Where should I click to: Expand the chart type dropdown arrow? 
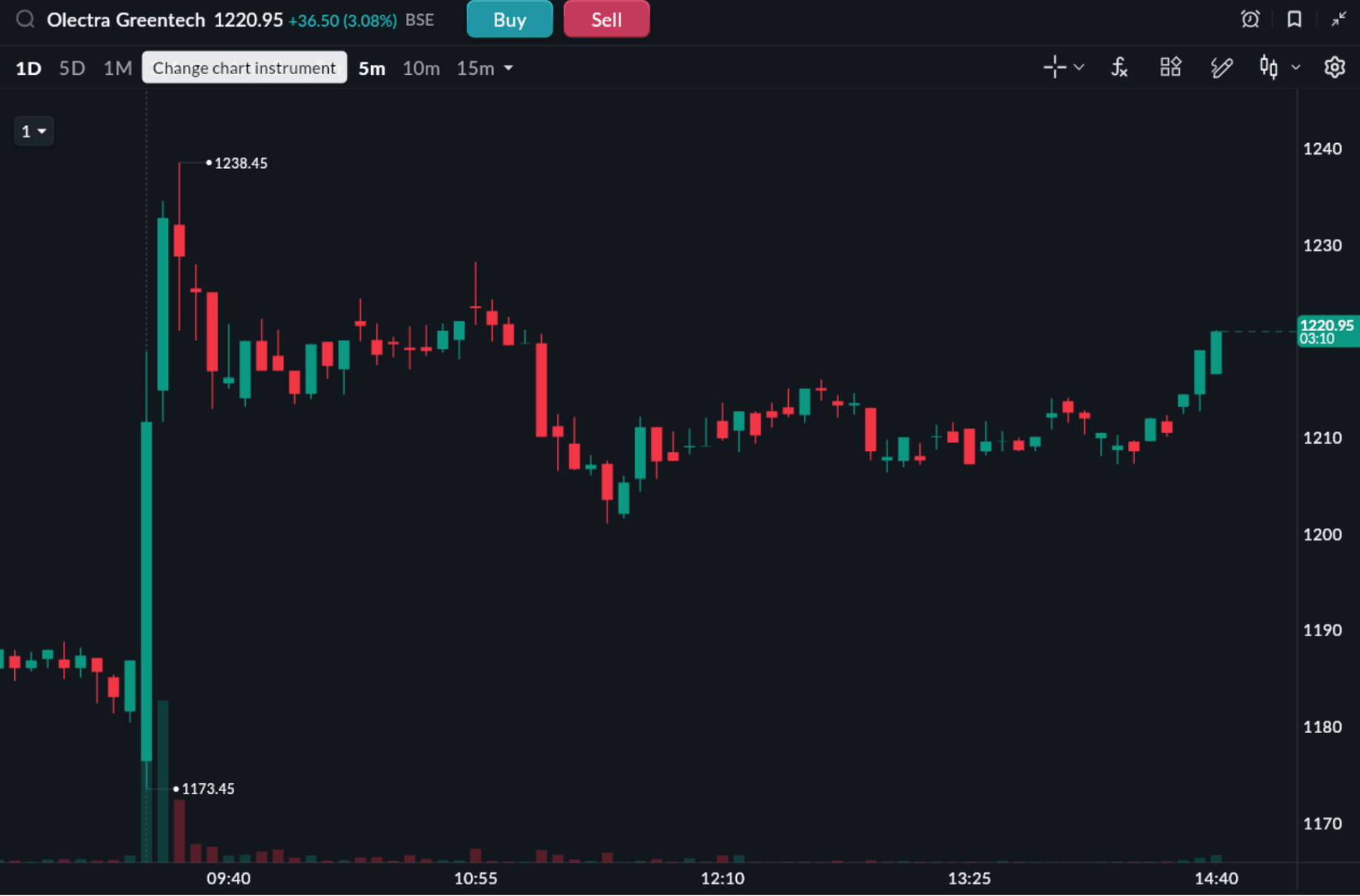point(1296,67)
